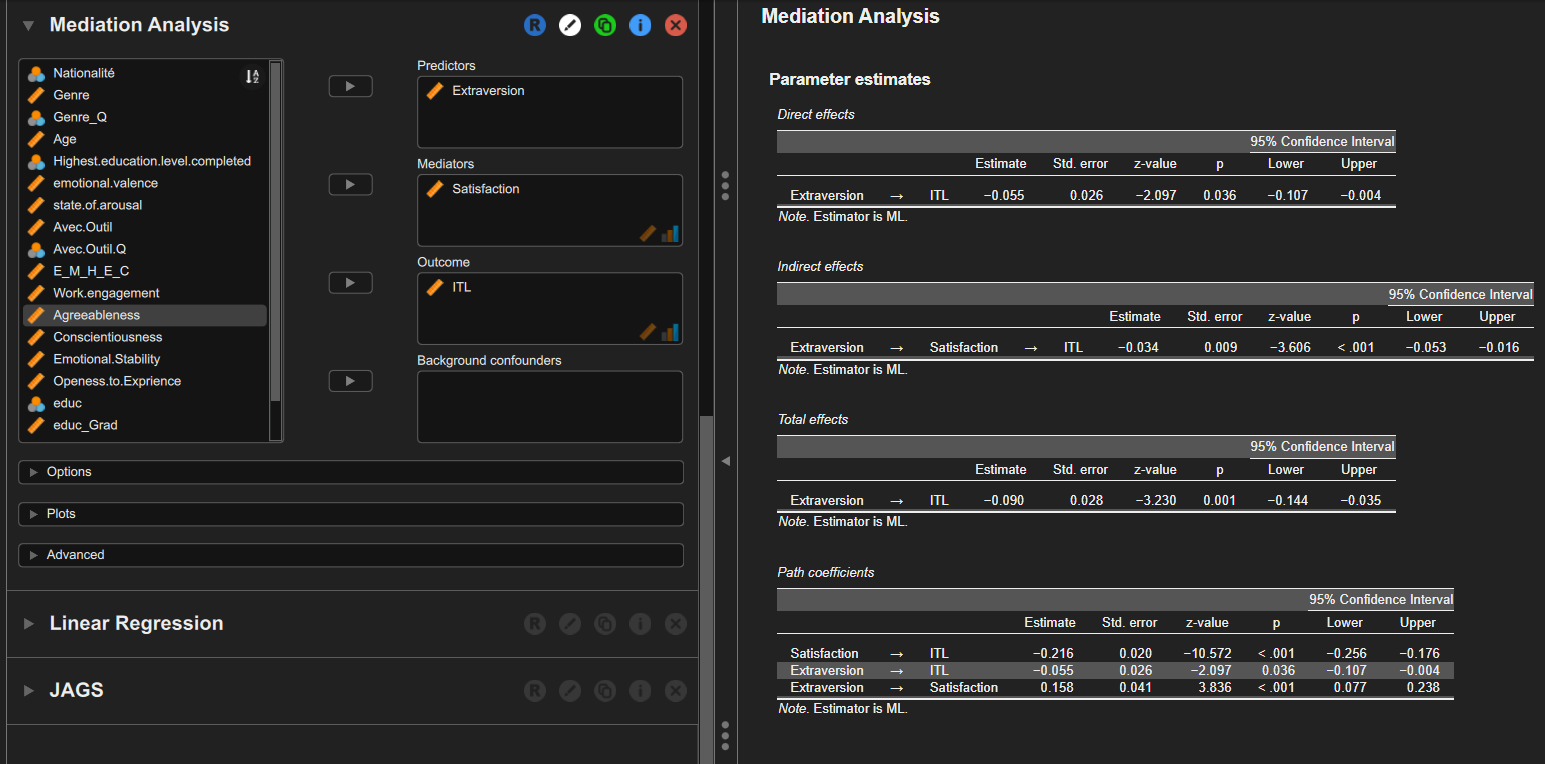Collapse the Mediation Analysis panel triangle
Image resolution: width=1545 pixels, height=764 pixels.
29,26
